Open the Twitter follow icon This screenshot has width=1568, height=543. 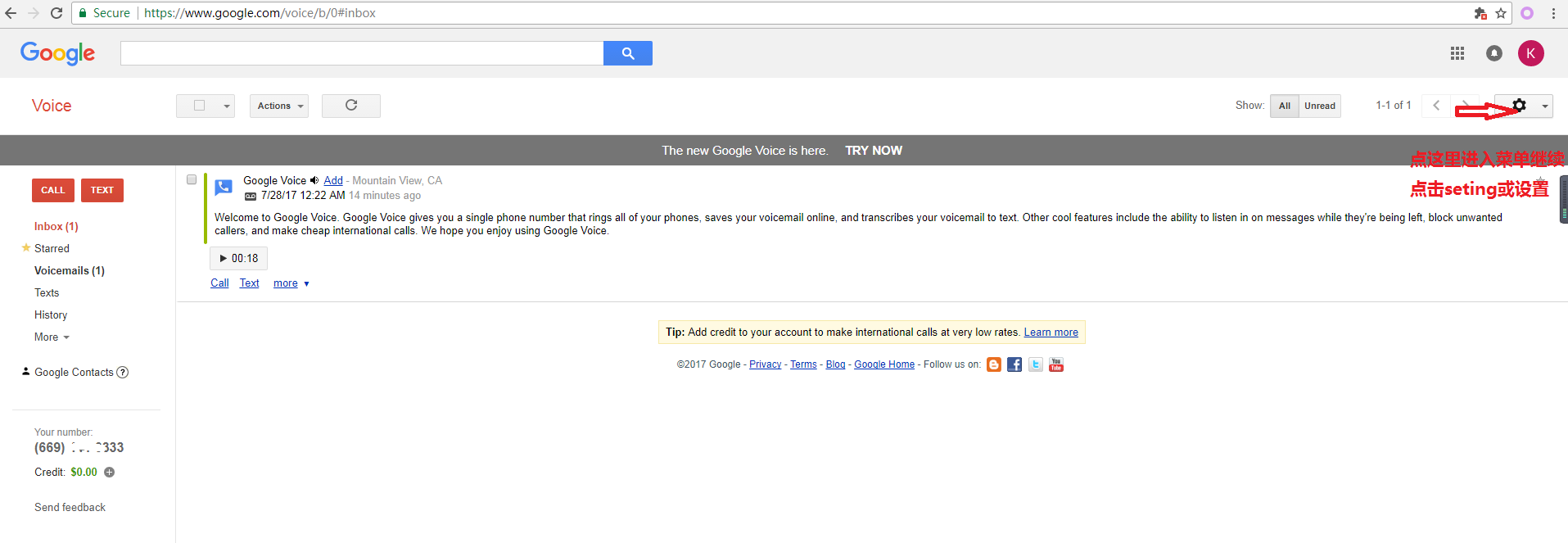(1036, 364)
